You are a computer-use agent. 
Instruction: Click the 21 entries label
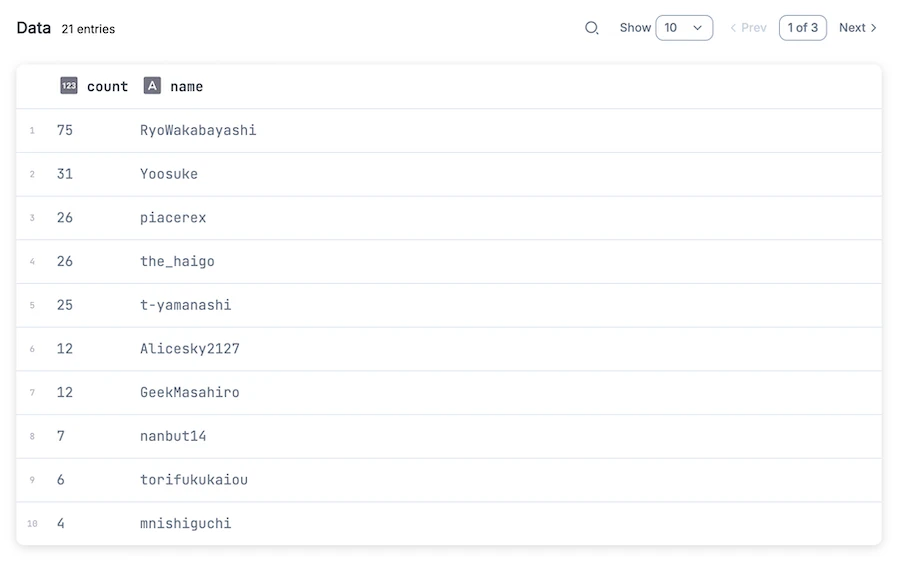(88, 29)
